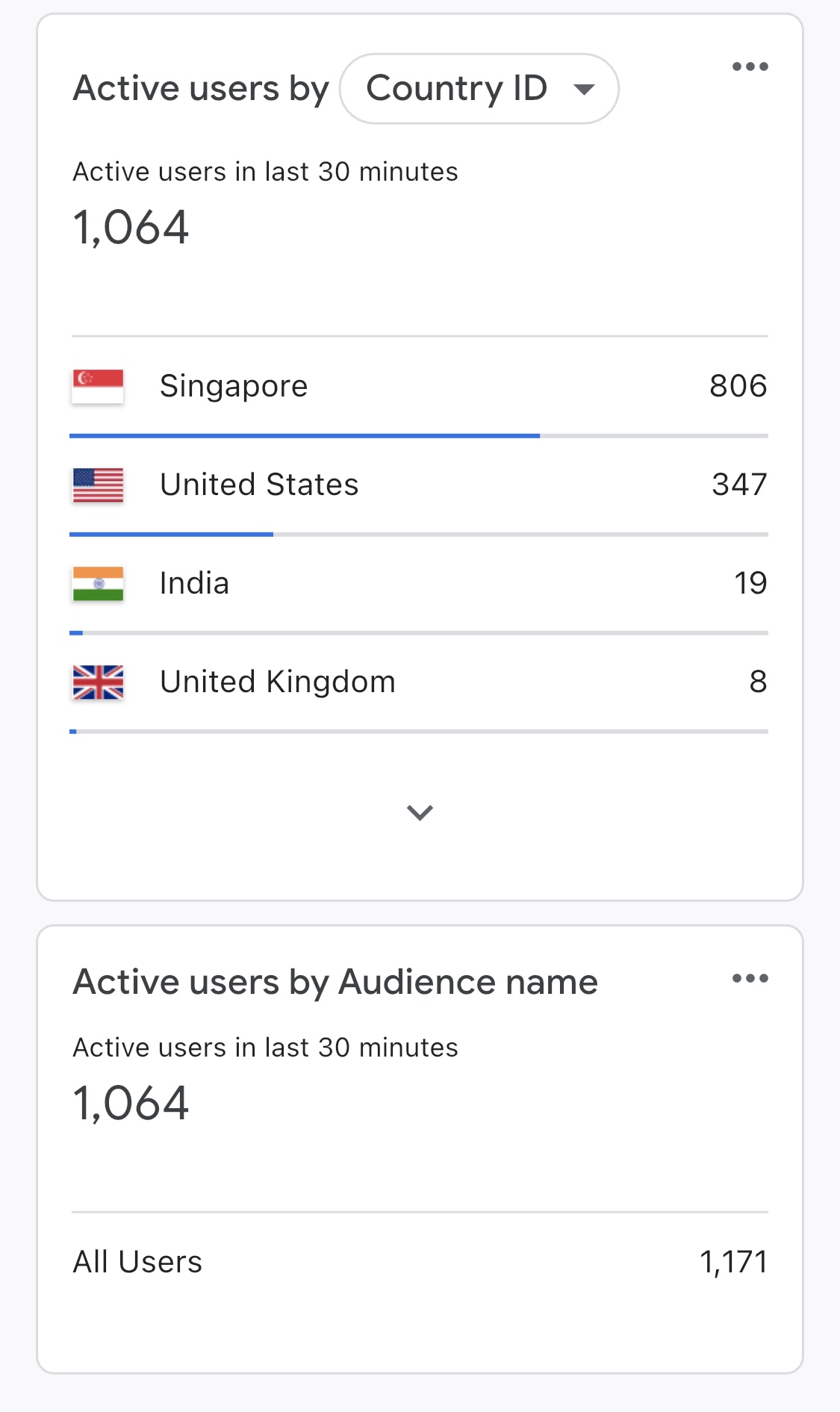The height and width of the screenshot is (1412, 840).
Task: Select the All Users audience row
Action: point(420,1262)
